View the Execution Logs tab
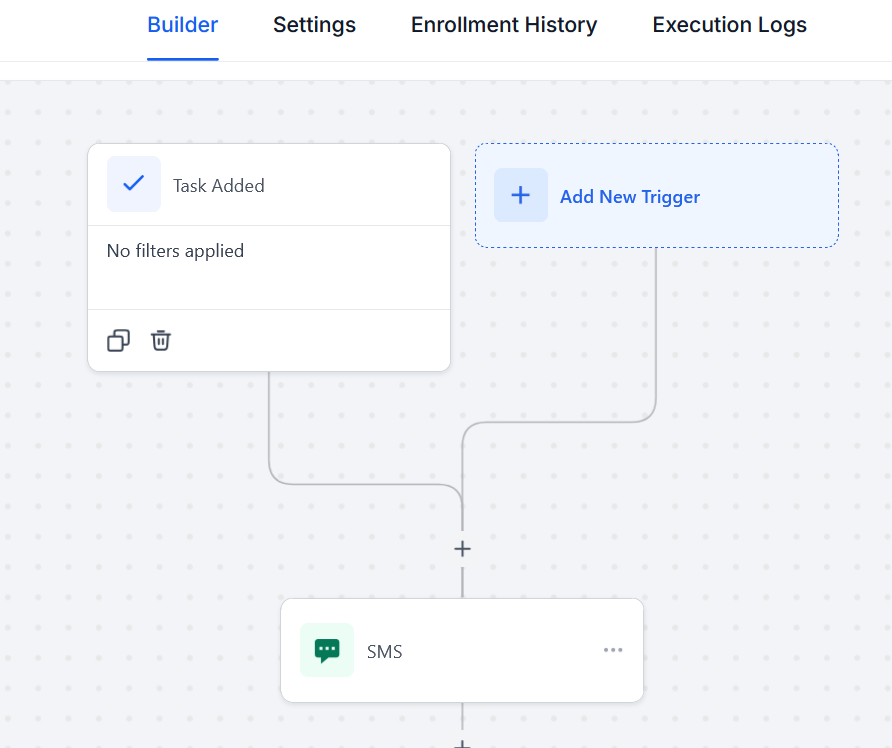Screen dimensions: 892x748 click(729, 26)
